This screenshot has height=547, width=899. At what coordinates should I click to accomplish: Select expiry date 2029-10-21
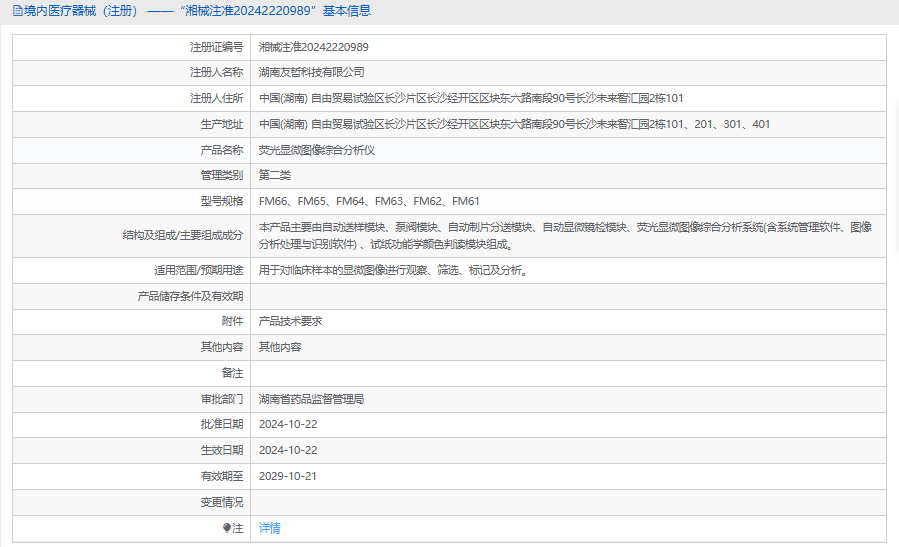coord(287,476)
